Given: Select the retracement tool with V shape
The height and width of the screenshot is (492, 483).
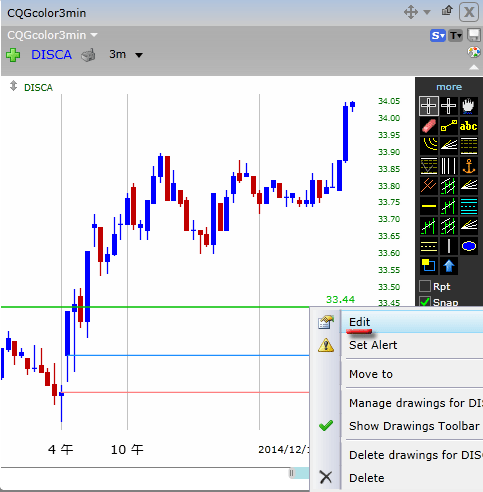Looking at the screenshot, I should tap(428, 166).
